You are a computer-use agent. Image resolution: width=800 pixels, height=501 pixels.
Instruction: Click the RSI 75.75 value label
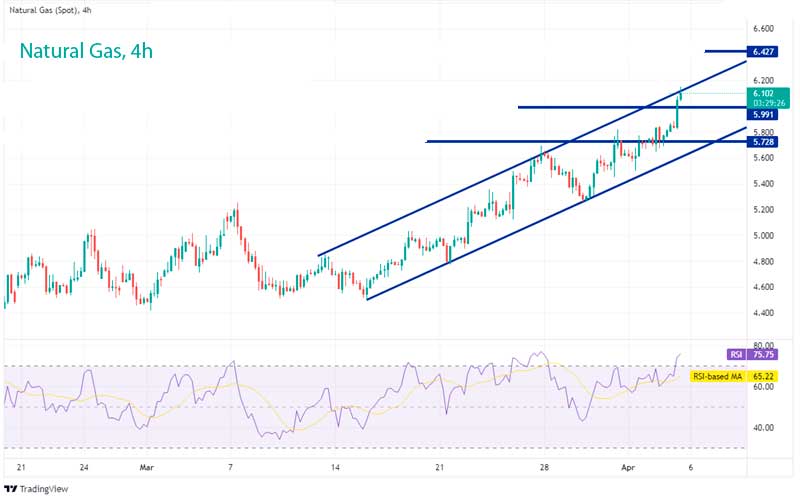click(750, 354)
